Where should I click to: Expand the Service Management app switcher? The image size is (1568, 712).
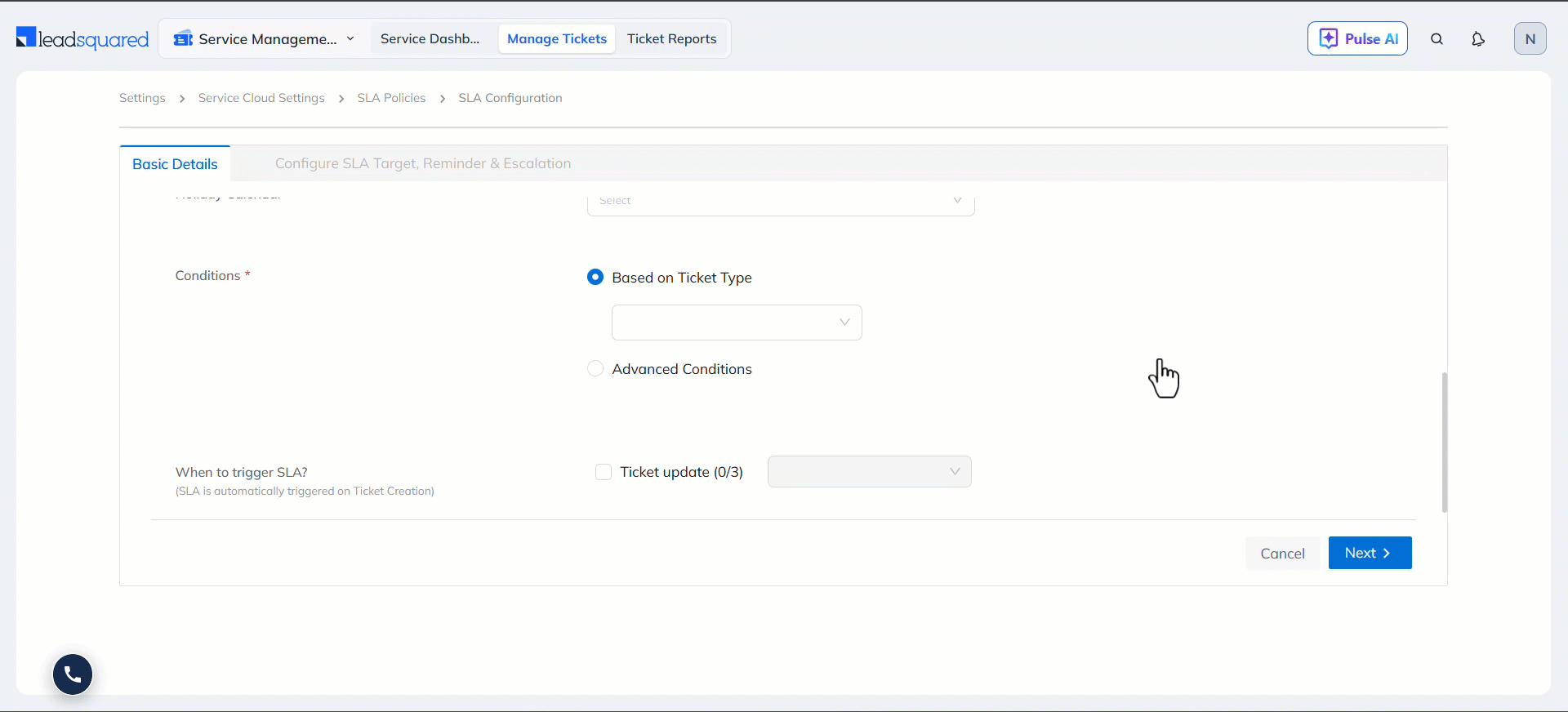[265, 38]
